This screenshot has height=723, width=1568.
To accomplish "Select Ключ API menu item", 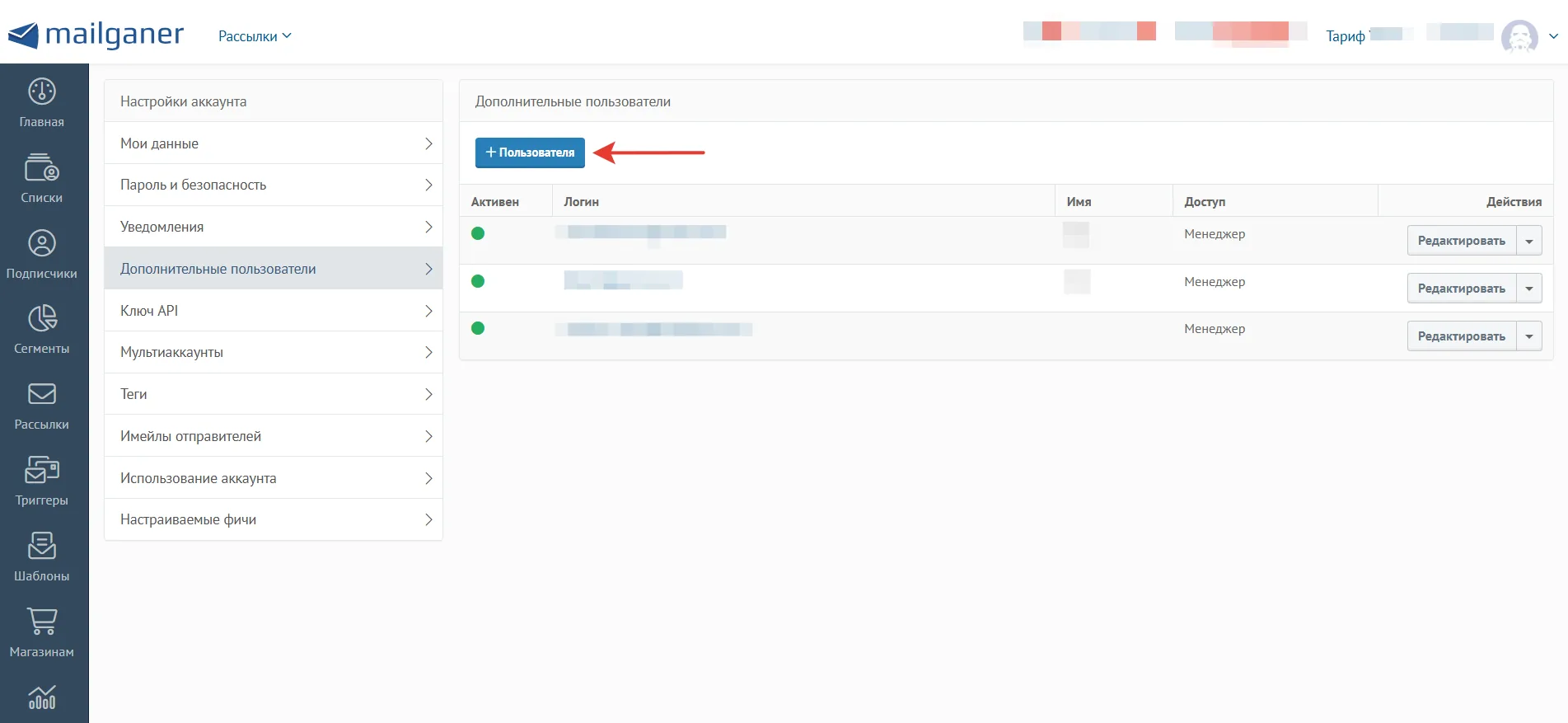I will 274,311.
